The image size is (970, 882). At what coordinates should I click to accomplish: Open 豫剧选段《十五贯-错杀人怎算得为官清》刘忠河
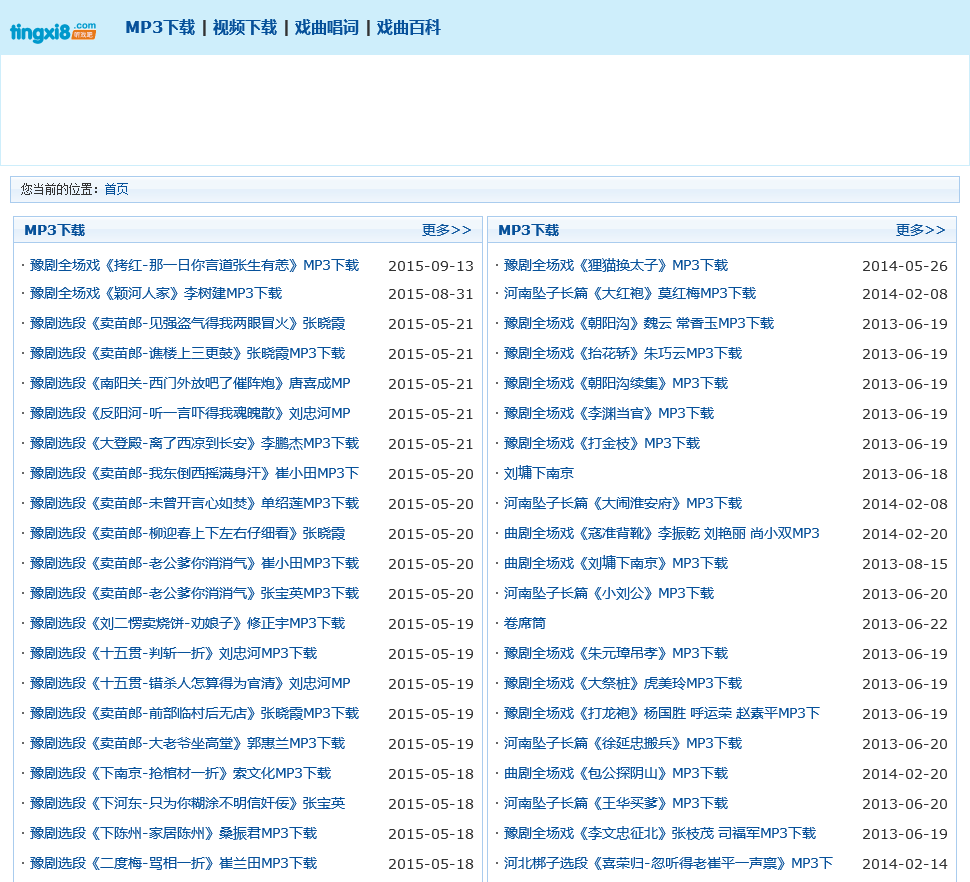pos(190,683)
